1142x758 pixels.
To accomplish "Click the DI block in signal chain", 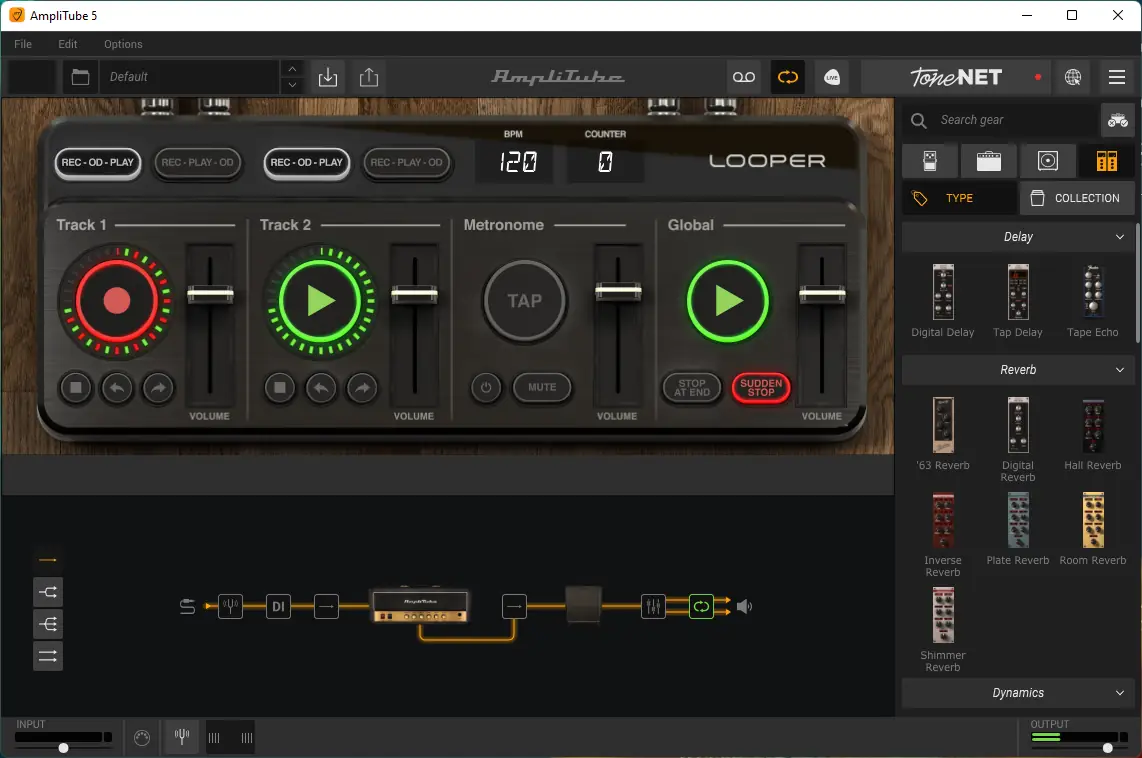I will [x=278, y=606].
